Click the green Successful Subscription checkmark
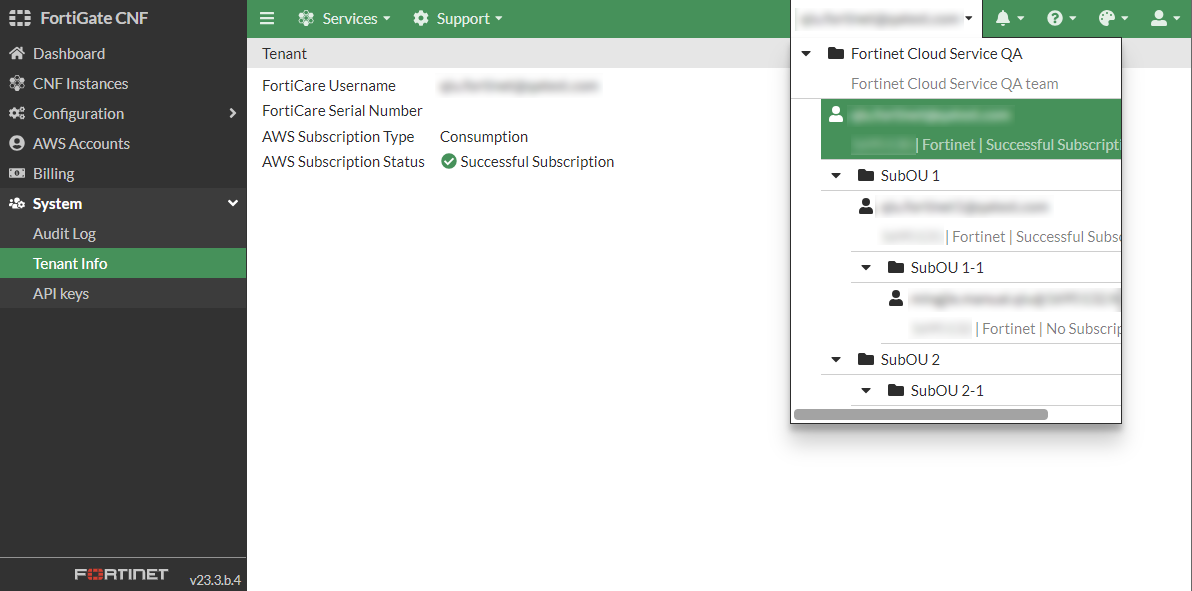 click(x=448, y=161)
